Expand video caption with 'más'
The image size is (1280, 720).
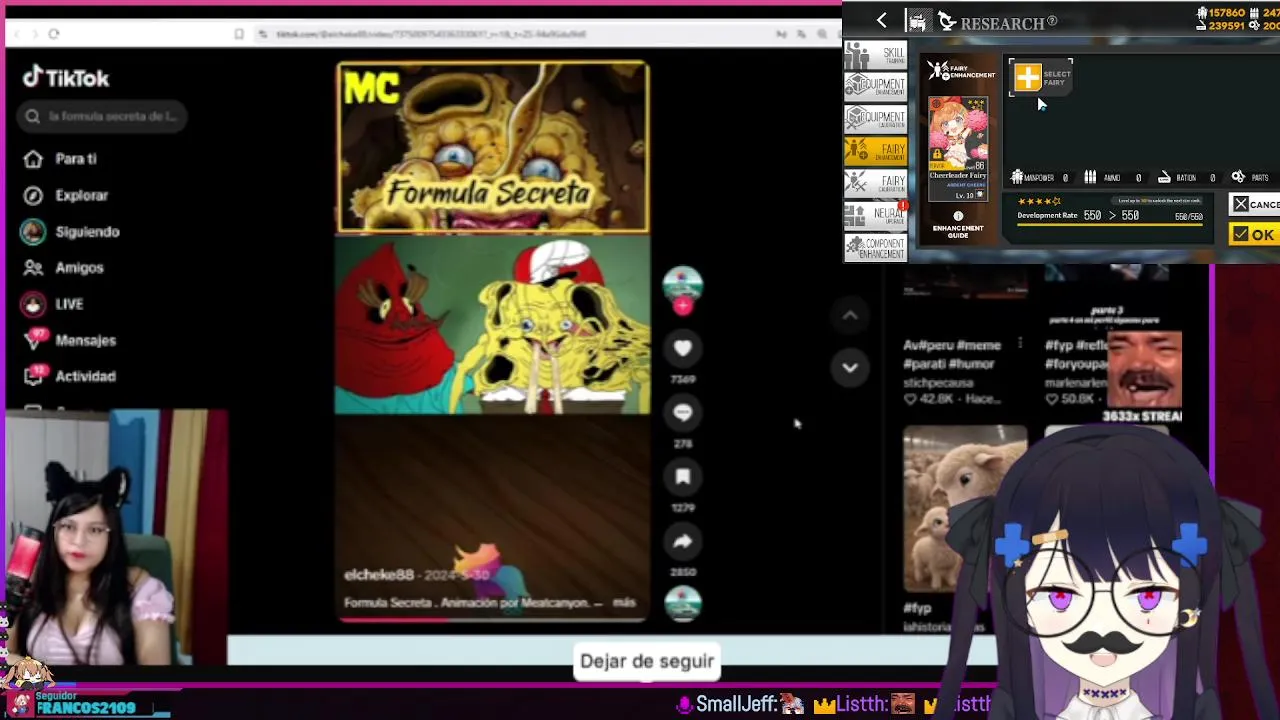click(624, 603)
